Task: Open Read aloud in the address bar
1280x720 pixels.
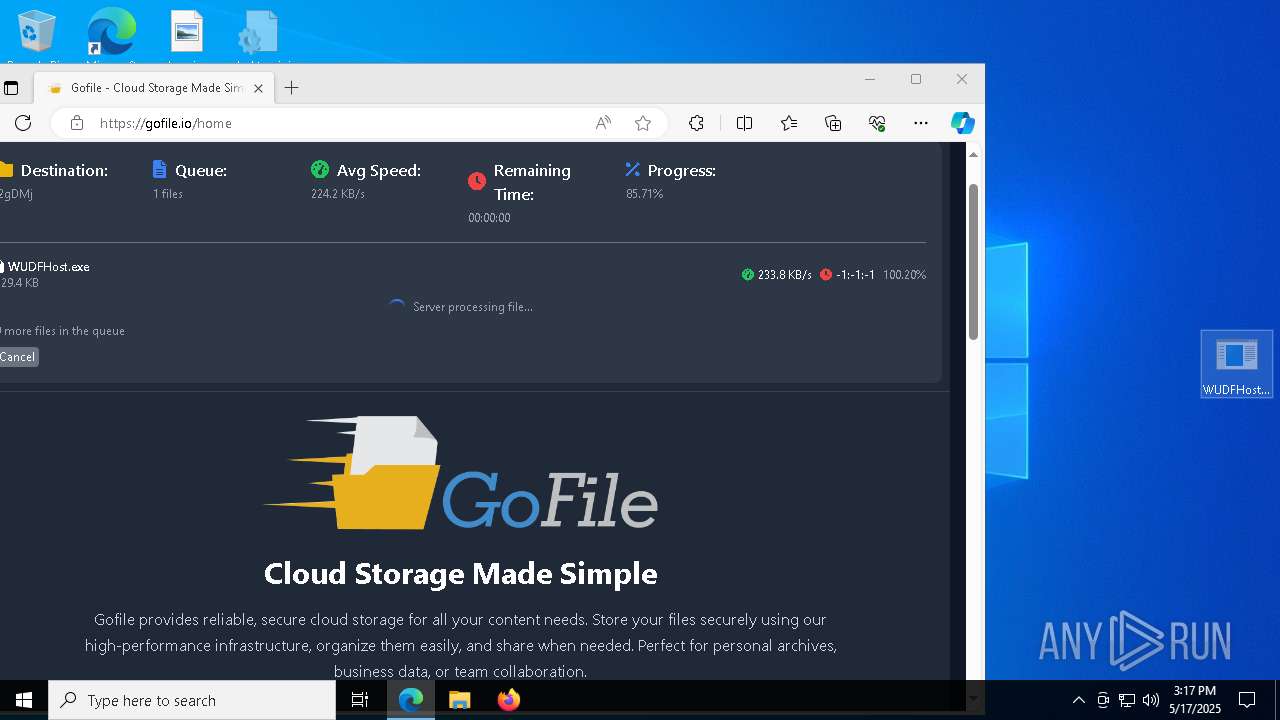Action: tap(603, 123)
